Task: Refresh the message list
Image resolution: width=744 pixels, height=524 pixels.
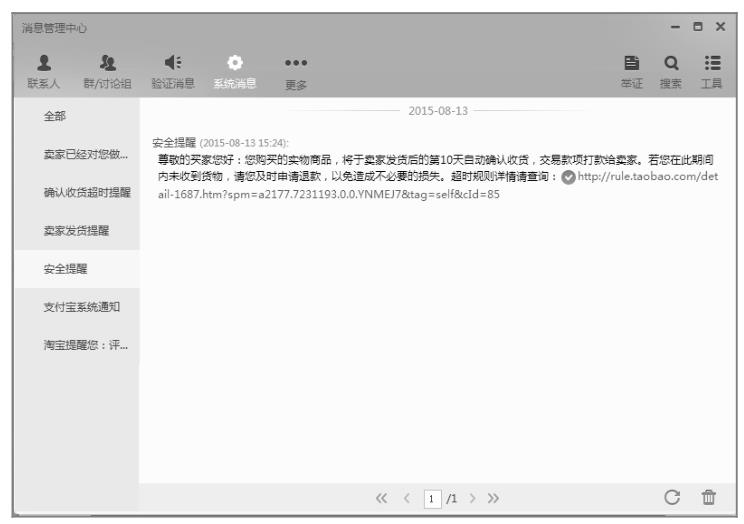Action: coord(672,497)
